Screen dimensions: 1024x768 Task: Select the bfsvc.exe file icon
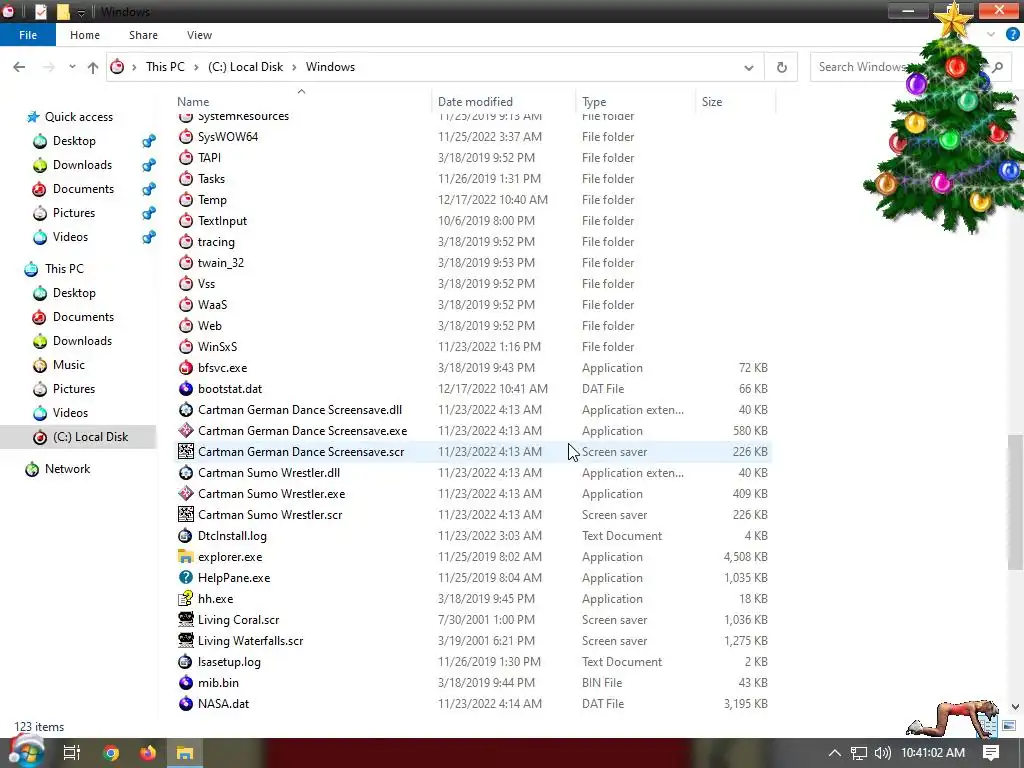click(x=186, y=368)
